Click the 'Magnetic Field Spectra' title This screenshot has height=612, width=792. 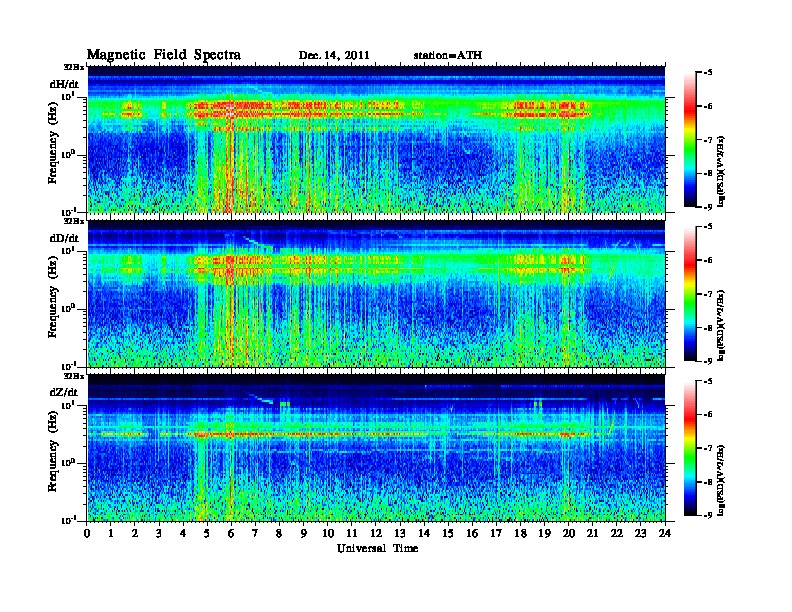point(164,55)
